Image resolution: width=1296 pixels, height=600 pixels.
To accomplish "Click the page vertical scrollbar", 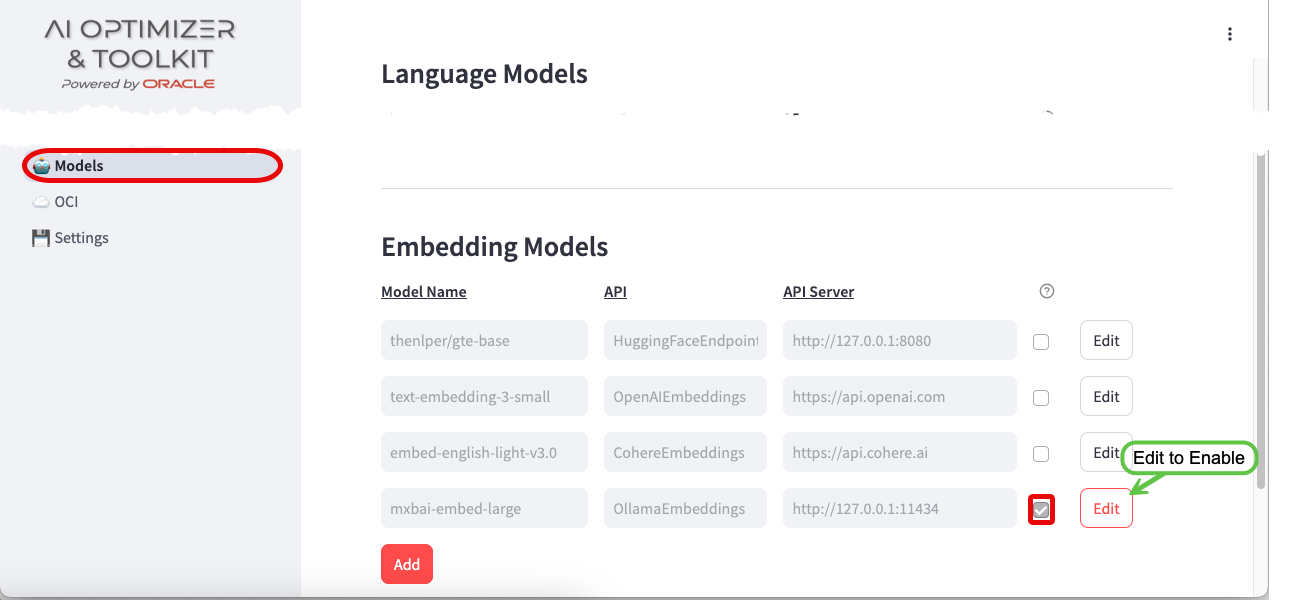I will pyautogui.click(x=1260, y=320).
